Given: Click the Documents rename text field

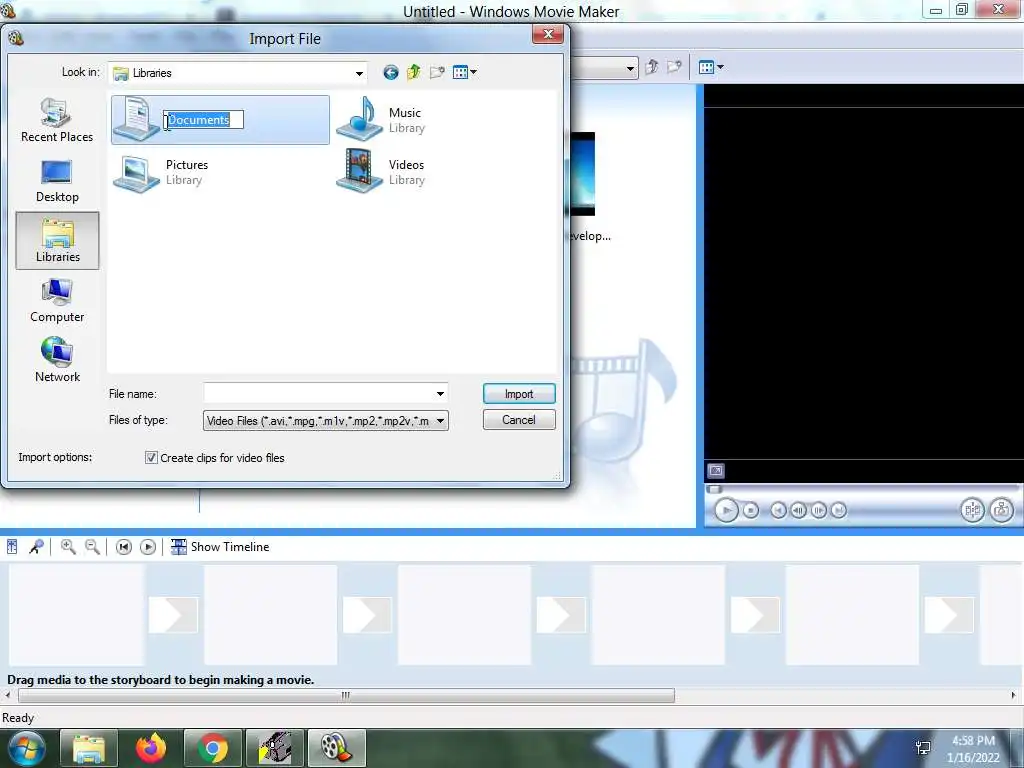Looking at the screenshot, I should click(203, 120).
